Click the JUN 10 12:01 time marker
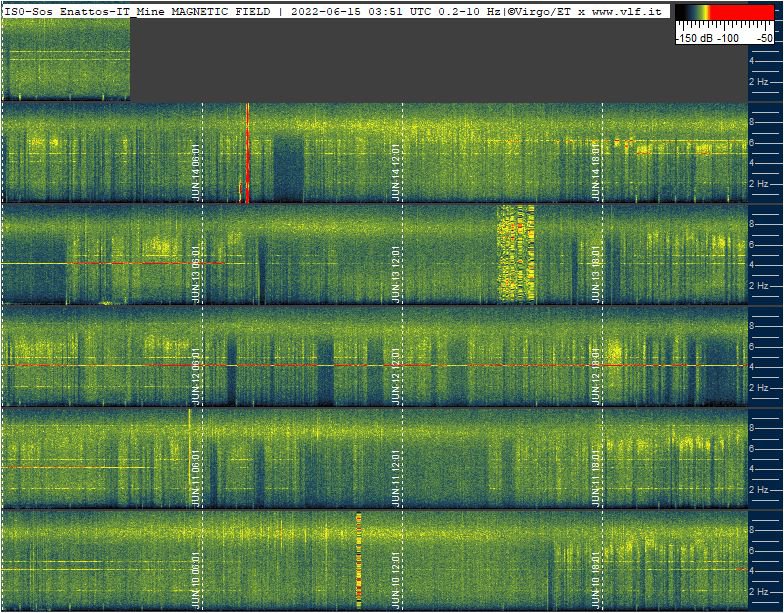784x613 pixels. 397,580
